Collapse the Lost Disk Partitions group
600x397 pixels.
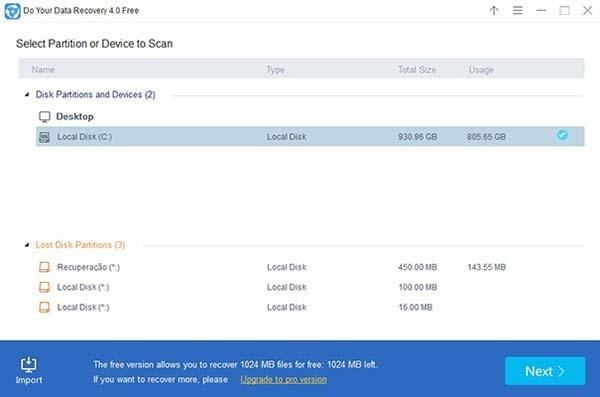coord(27,245)
